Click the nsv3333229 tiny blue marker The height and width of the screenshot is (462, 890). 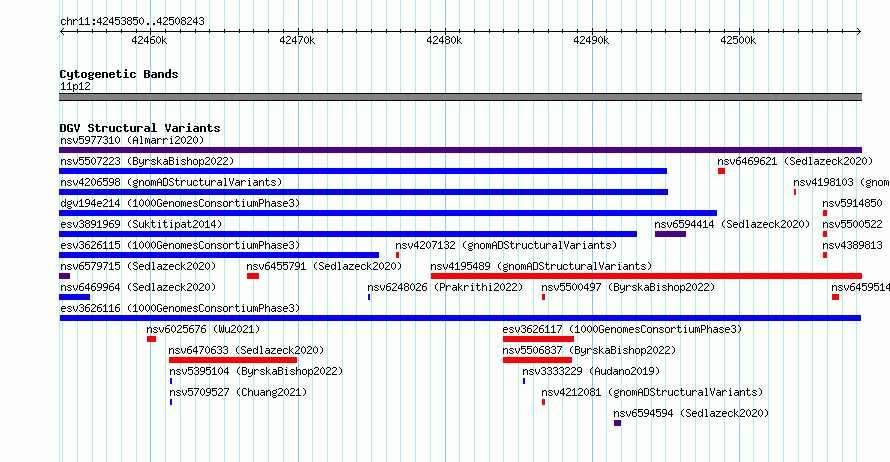[x=524, y=381]
